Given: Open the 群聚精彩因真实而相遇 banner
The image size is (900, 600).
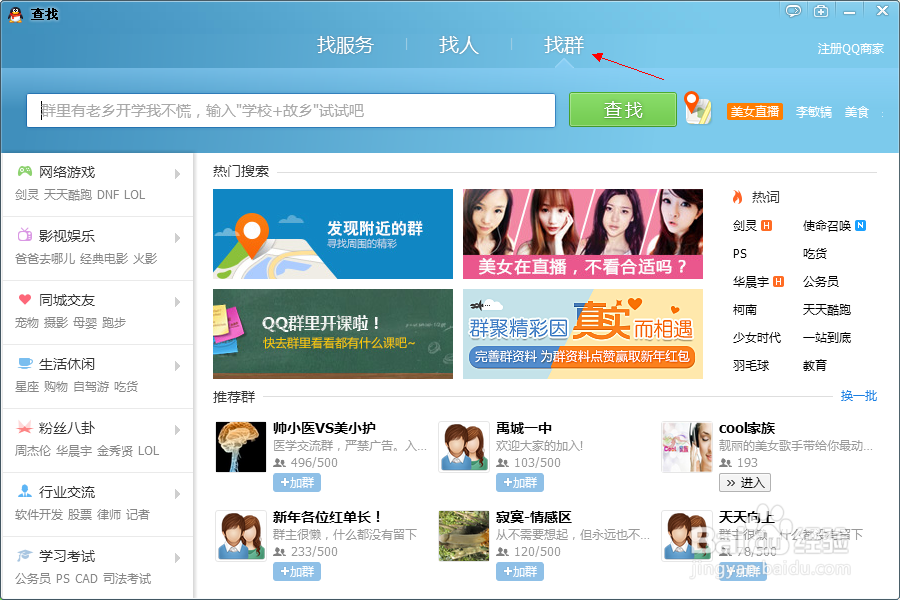Looking at the screenshot, I should 583,334.
